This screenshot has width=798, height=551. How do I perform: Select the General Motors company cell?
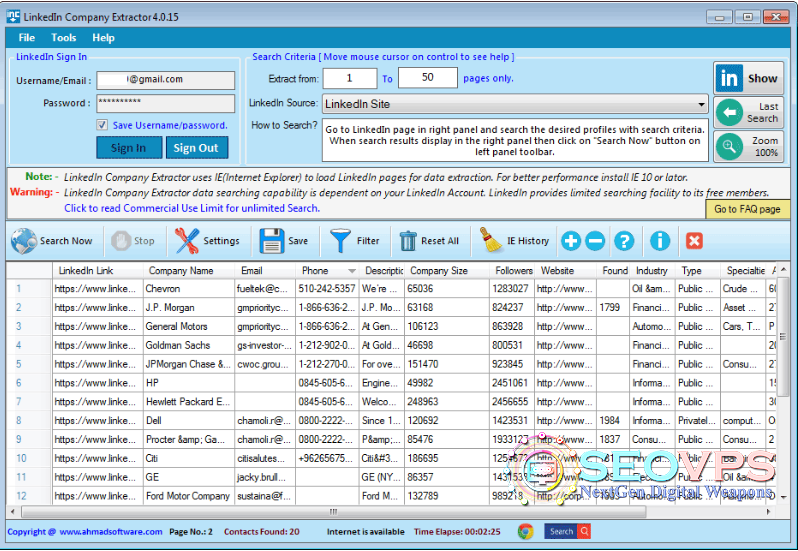(x=189, y=327)
